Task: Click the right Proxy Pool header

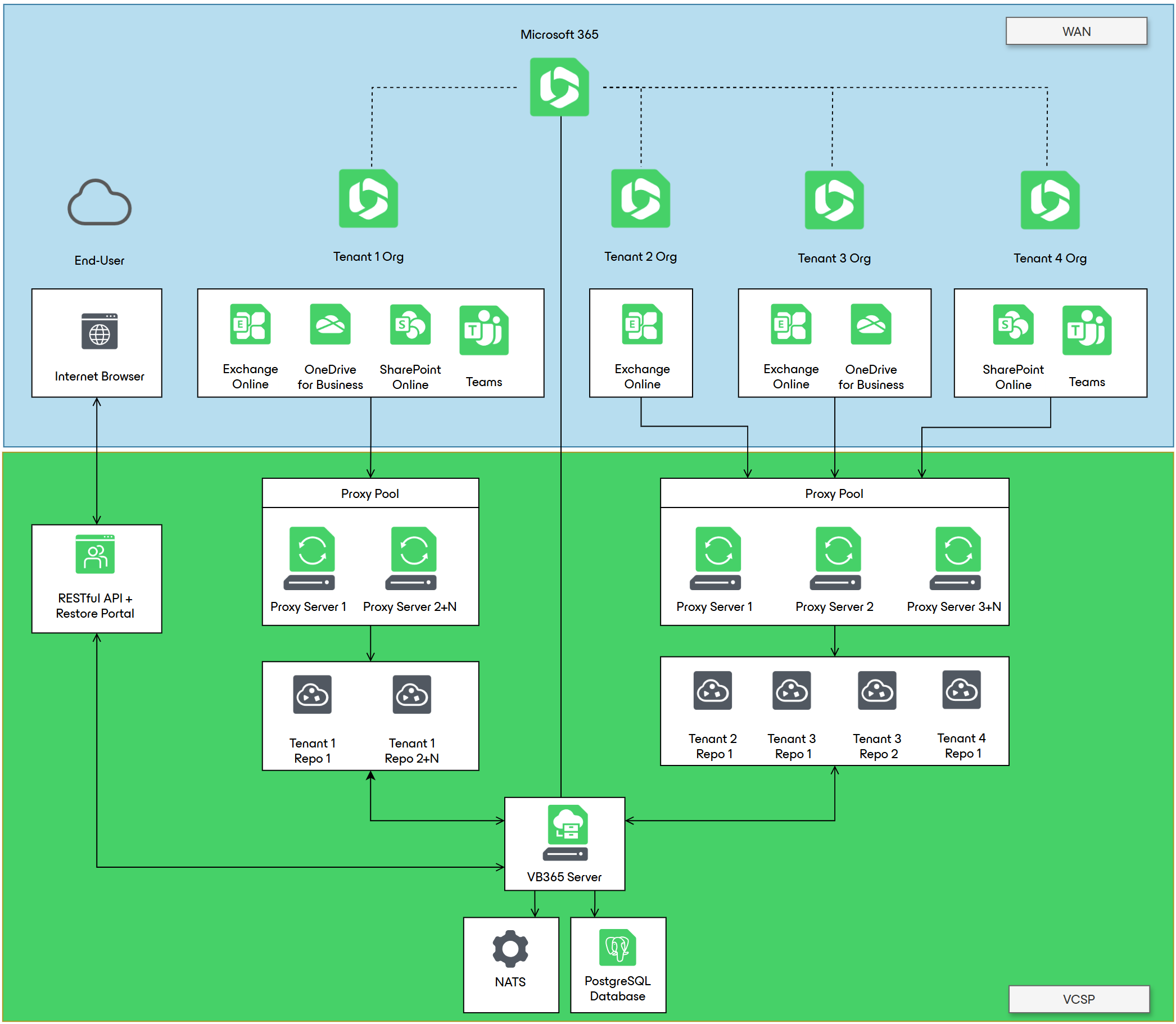Action: [834, 493]
